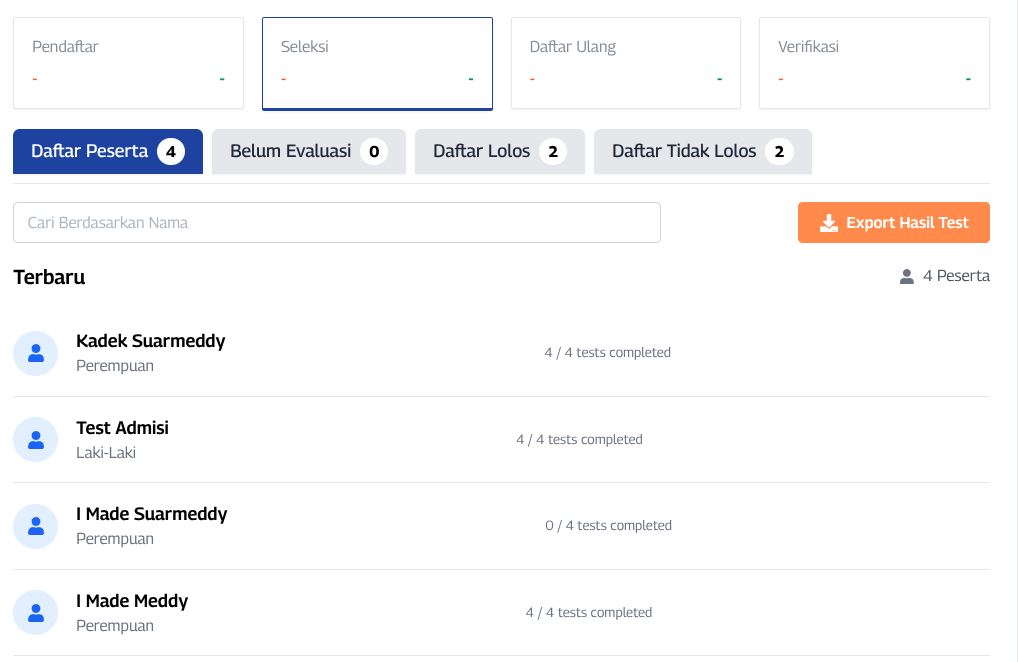
Task: Focus the Cari Berdasarkan Nama search field
Action: tap(336, 223)
